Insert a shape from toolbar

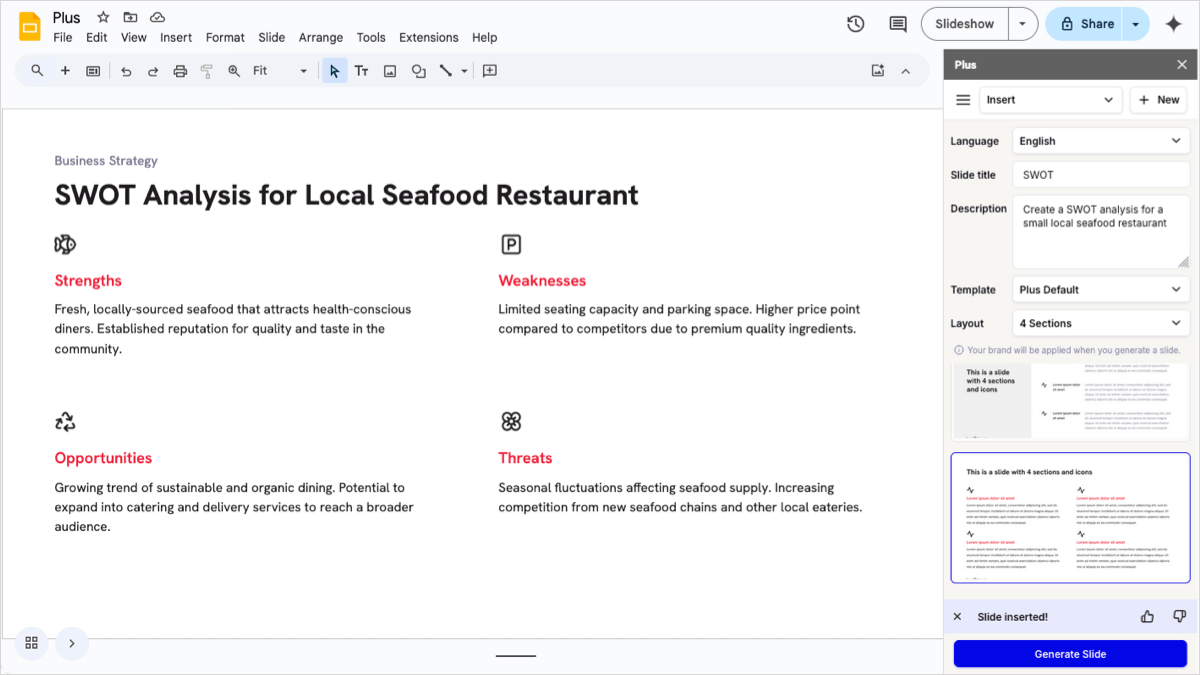pos(419,71)
